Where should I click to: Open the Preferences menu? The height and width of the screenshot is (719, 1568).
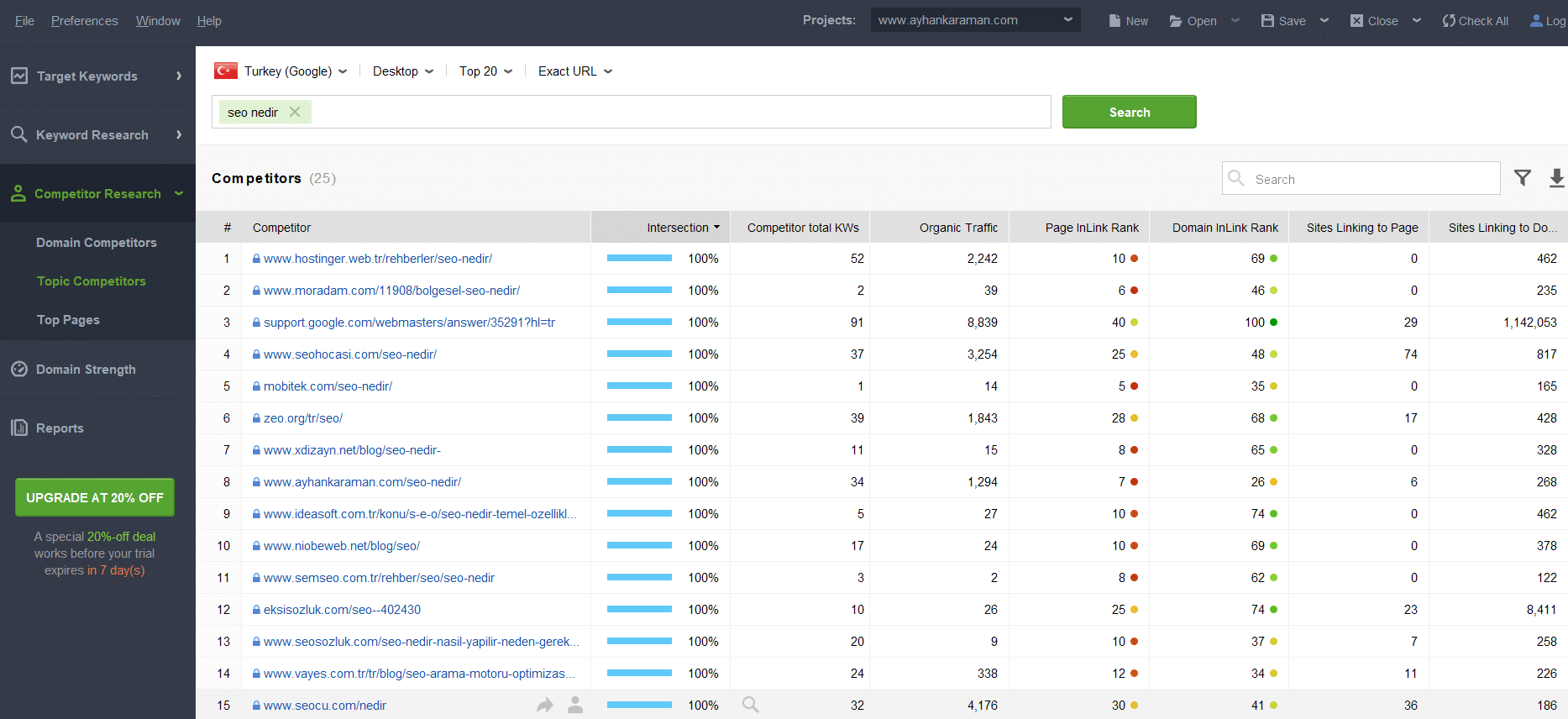click(x=84, y=20)
